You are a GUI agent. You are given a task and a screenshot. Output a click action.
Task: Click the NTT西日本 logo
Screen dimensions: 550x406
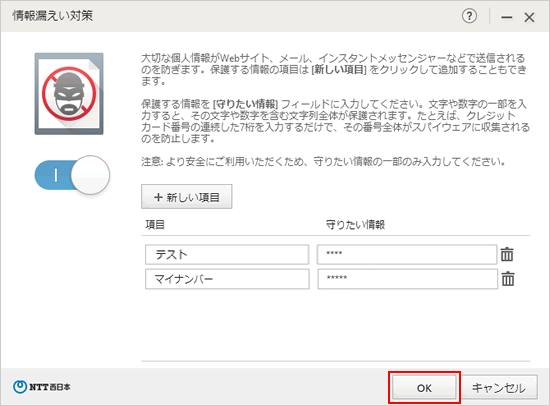[x=42, y=387]
